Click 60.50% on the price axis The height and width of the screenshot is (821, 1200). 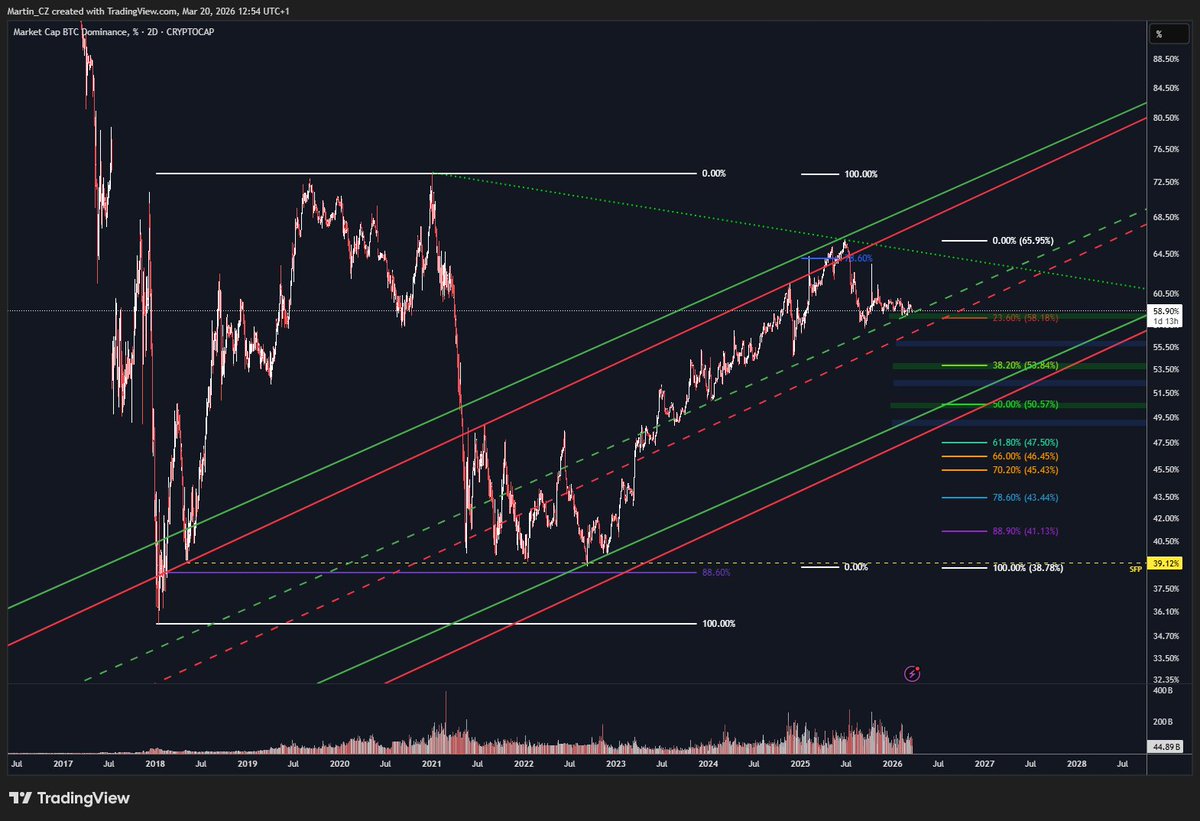pos(1166,293)
